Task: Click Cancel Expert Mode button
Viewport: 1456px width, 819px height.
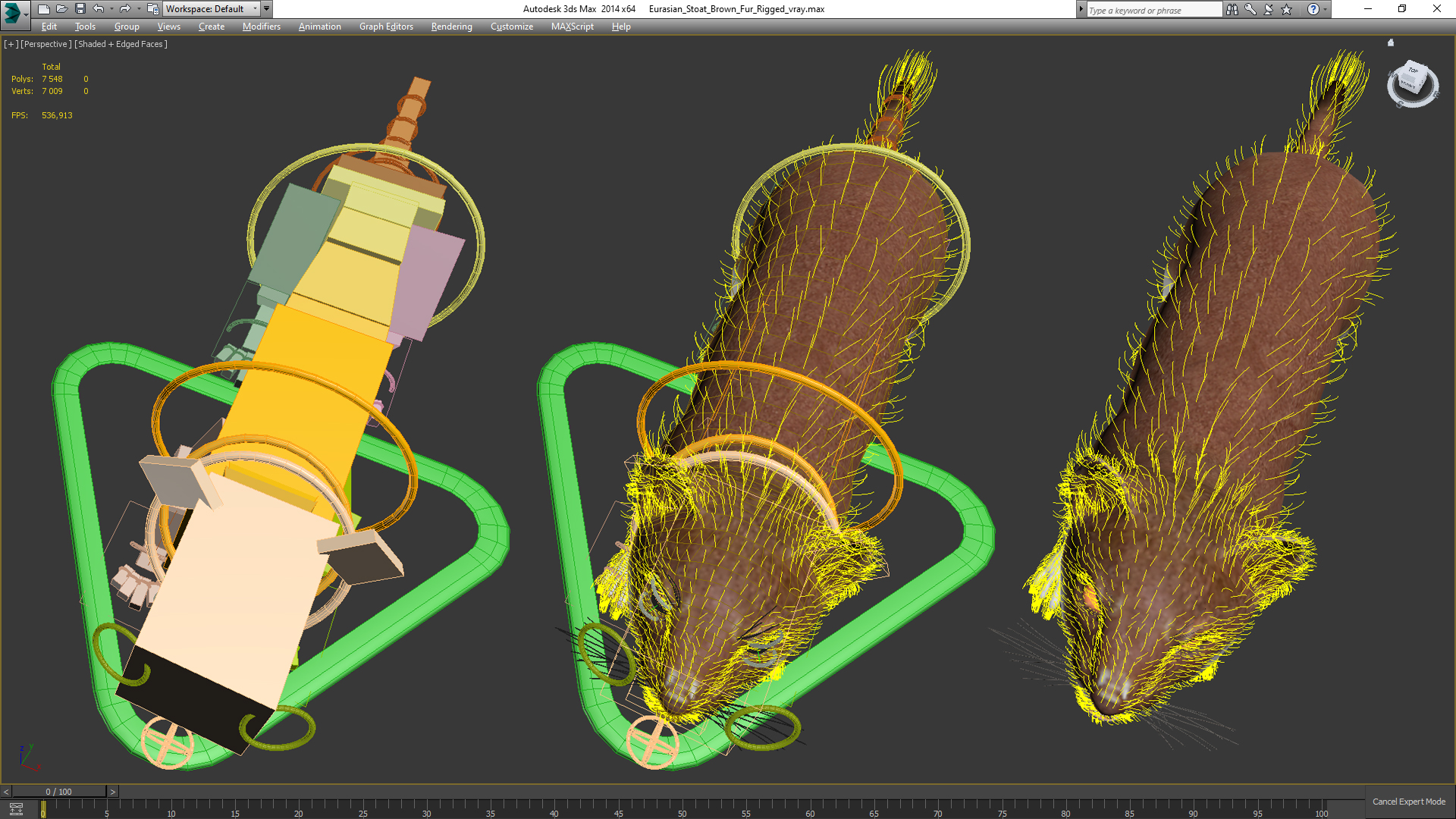Action: [1408, 802]
